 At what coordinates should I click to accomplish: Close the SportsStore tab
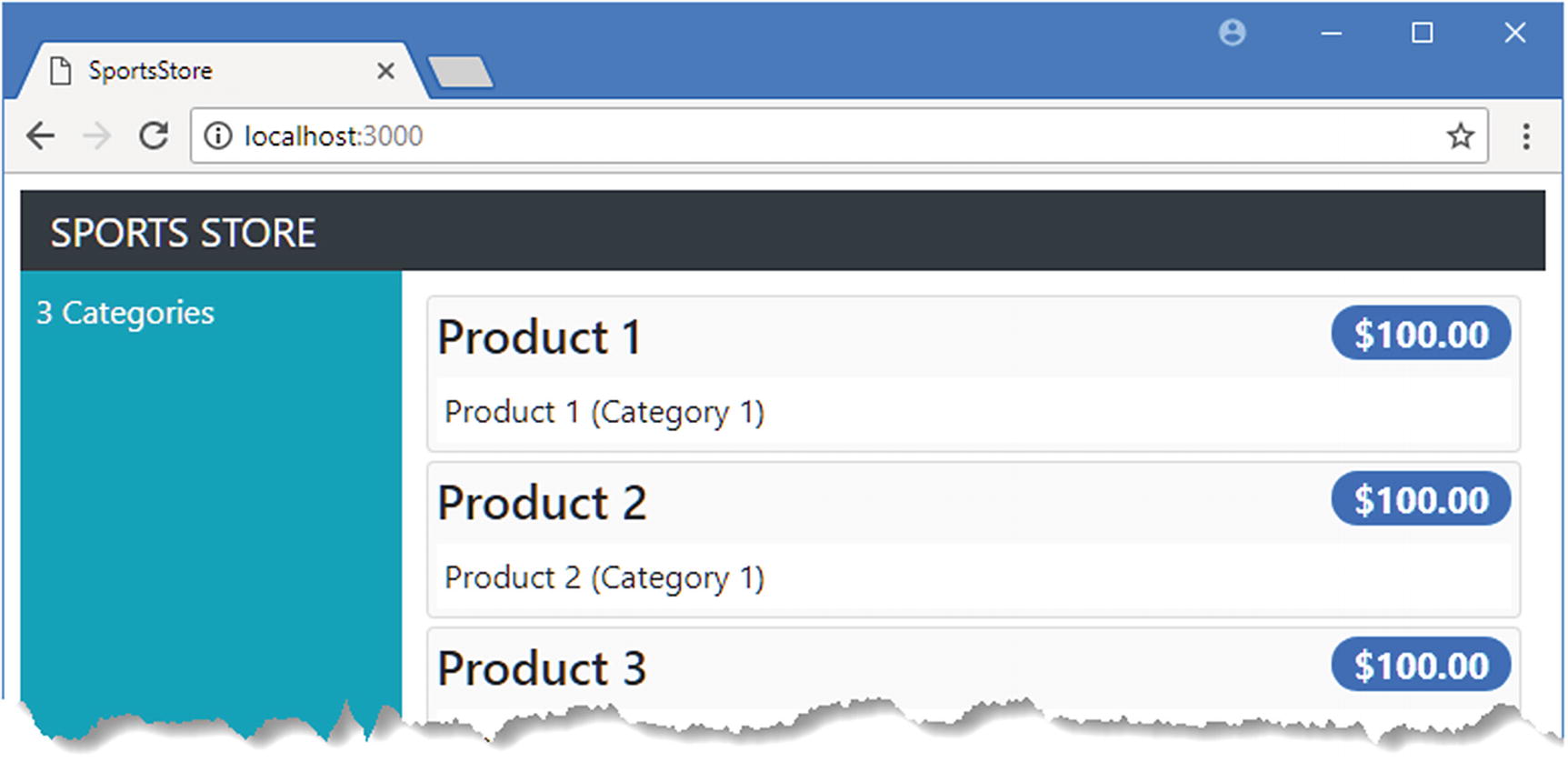(385, 71)
